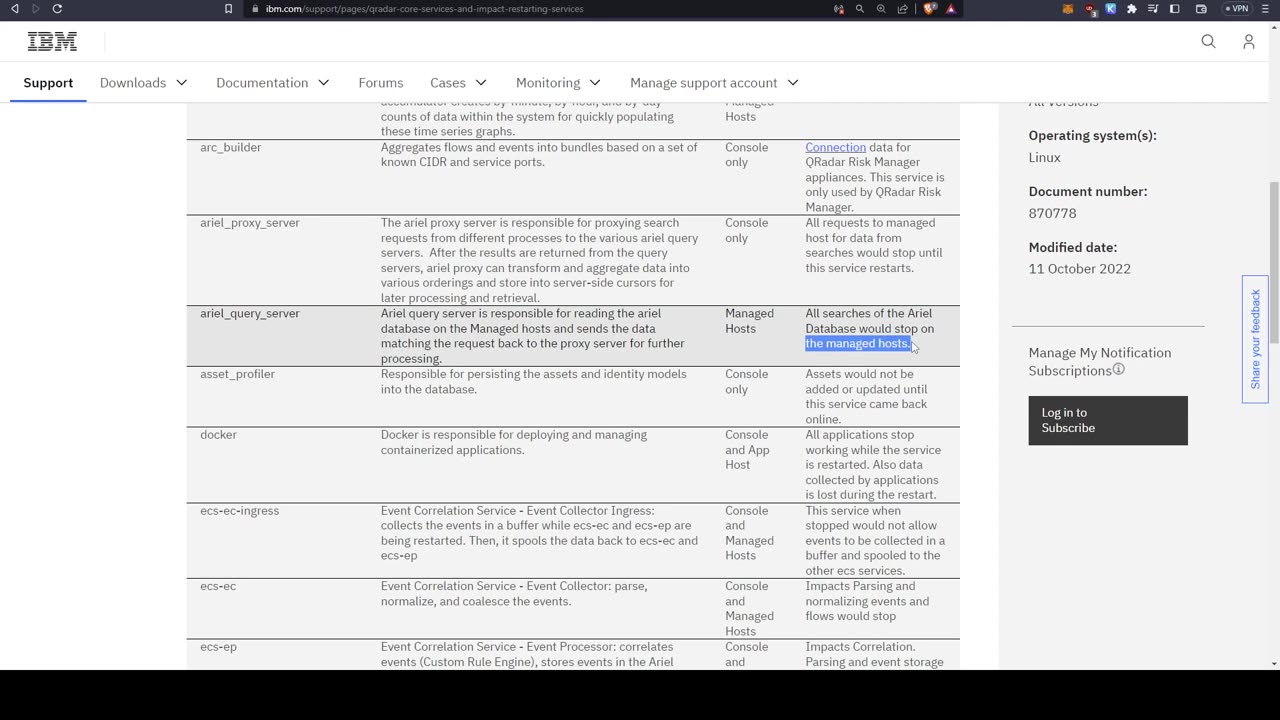Viewport: 1280px width, 720px height.
Task: Click the address bar search magnifier icon
Action: coord(859,9)
